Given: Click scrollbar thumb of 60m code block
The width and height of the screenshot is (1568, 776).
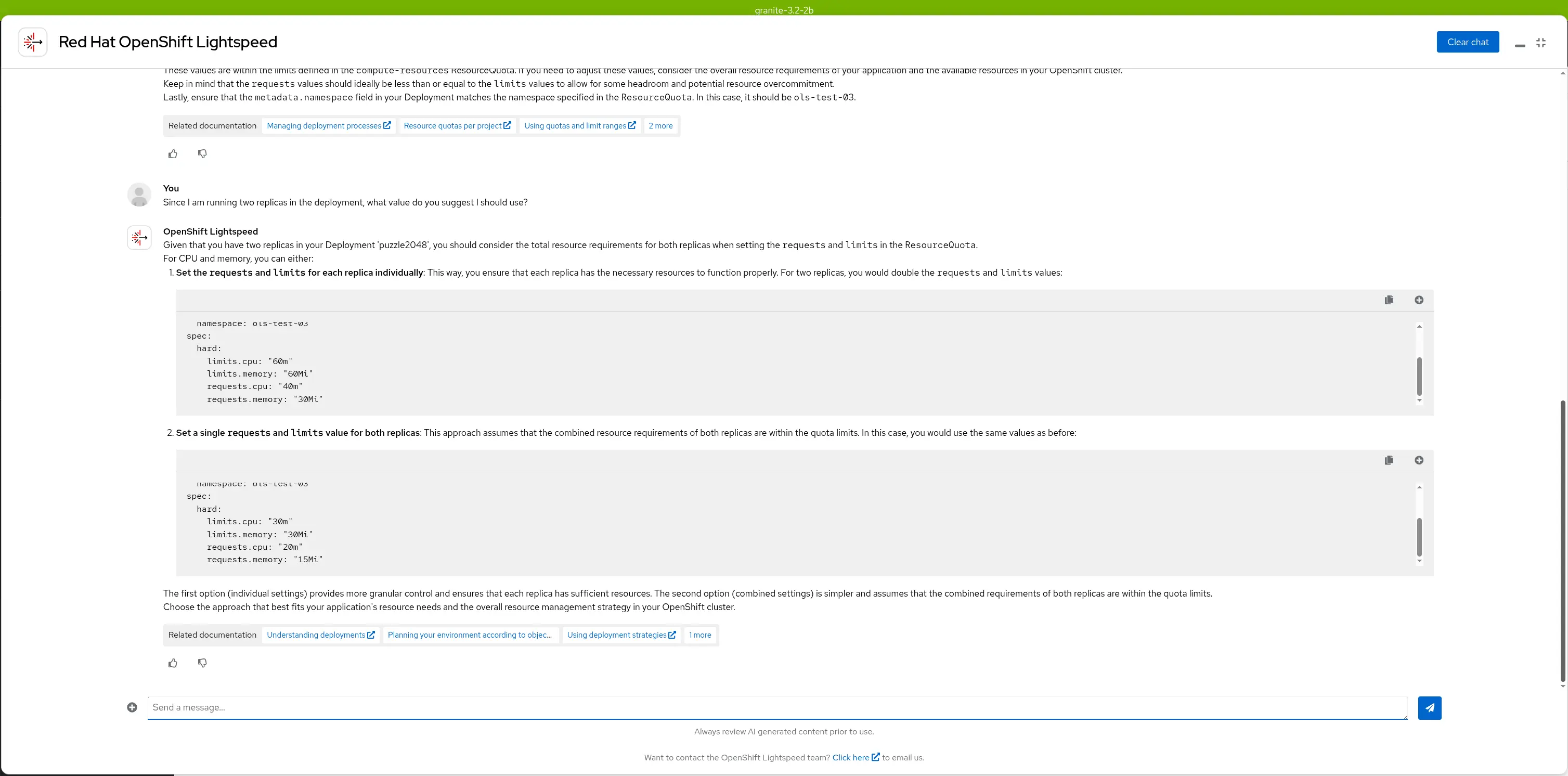Looking at the screenshot, I should pos(1419,376).
